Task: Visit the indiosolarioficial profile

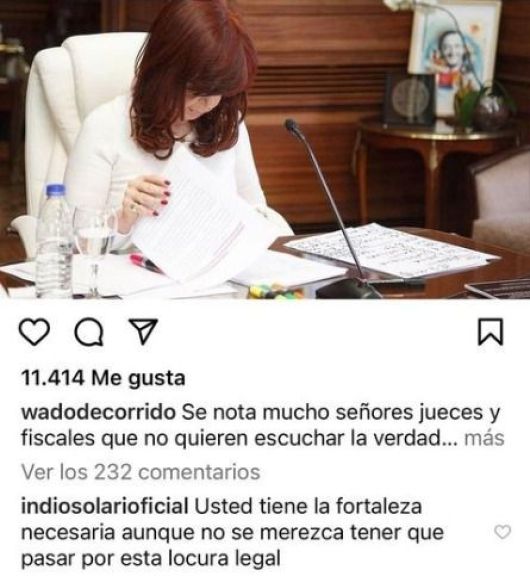Action: pyautogui.click(x=105, y=507)
